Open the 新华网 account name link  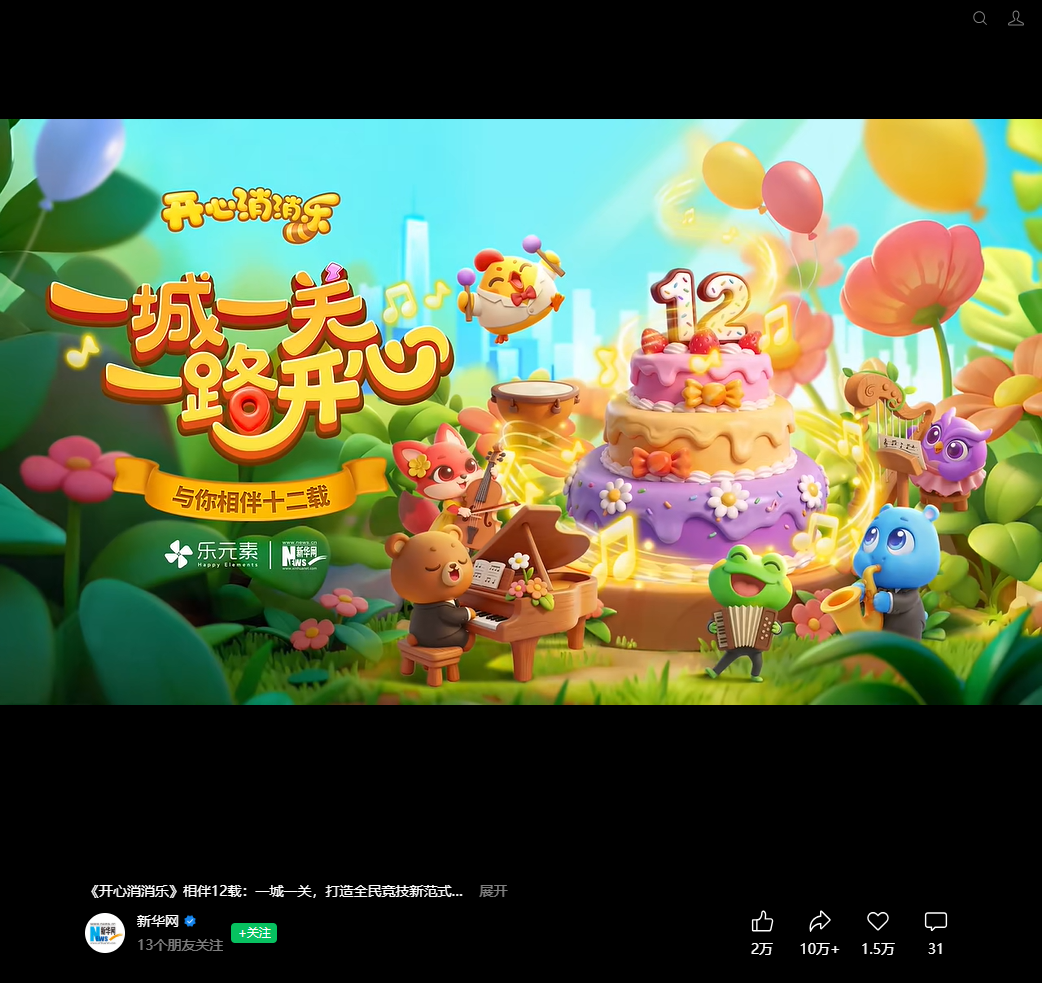point(158,922)
